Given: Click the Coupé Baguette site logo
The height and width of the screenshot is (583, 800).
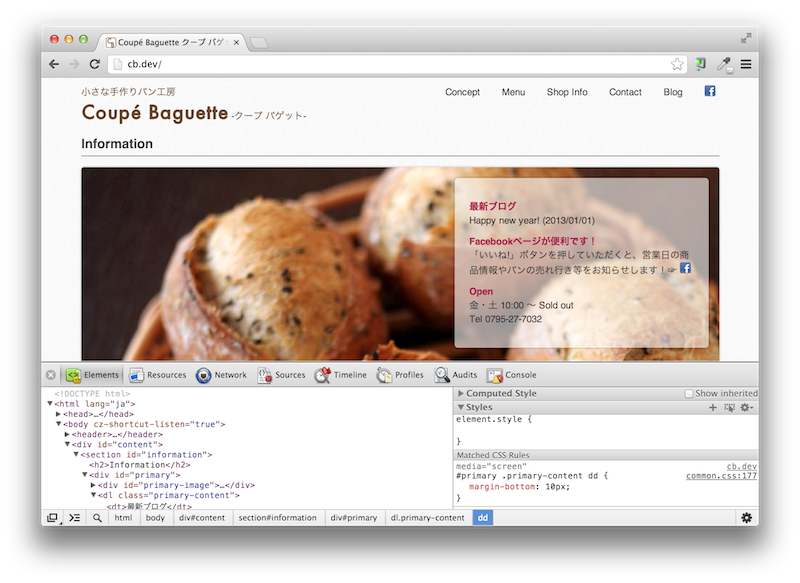Looking at the screenshot, I should [155, 113].
